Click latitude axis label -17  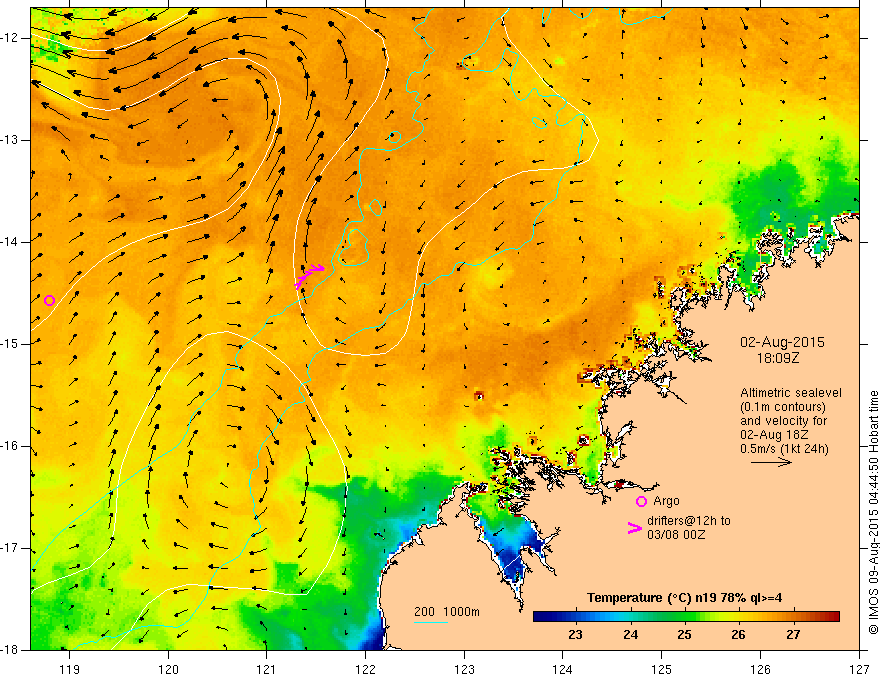click(x=10, y=548)
